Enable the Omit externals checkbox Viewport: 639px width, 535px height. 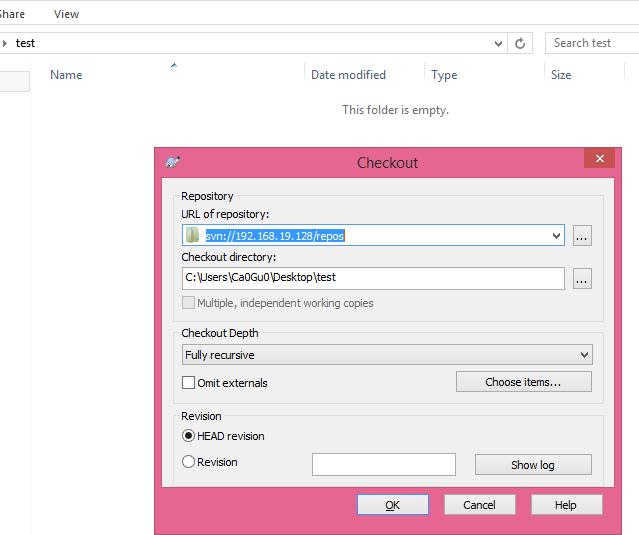[x=188, y=382]
